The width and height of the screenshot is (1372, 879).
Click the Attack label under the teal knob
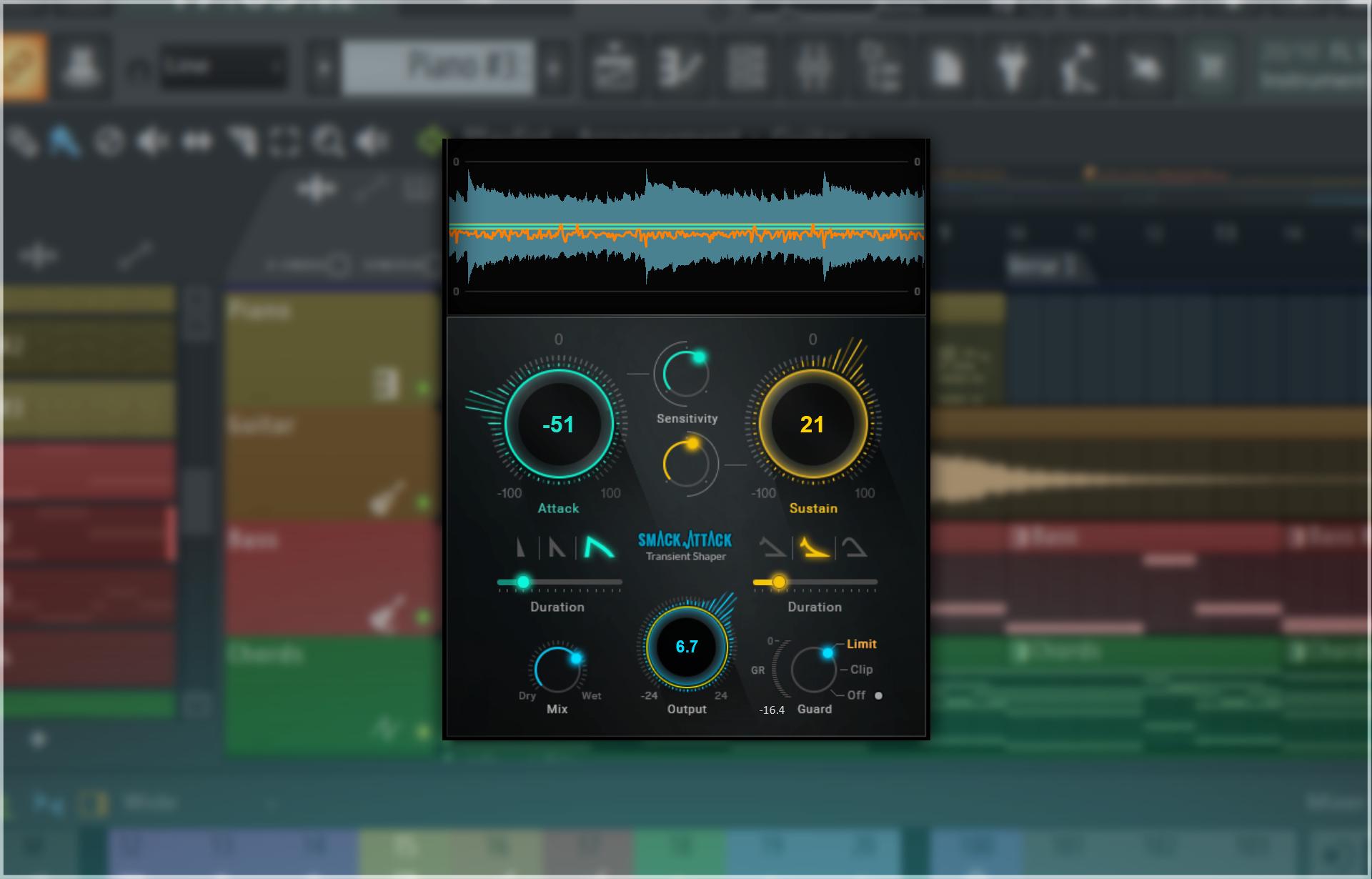click(558, 508)
